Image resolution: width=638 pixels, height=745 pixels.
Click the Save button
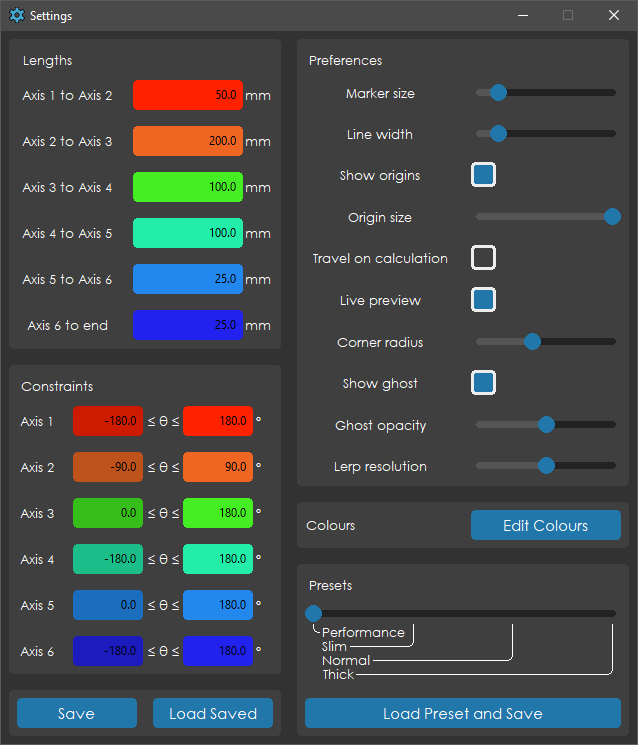(77, 713)
